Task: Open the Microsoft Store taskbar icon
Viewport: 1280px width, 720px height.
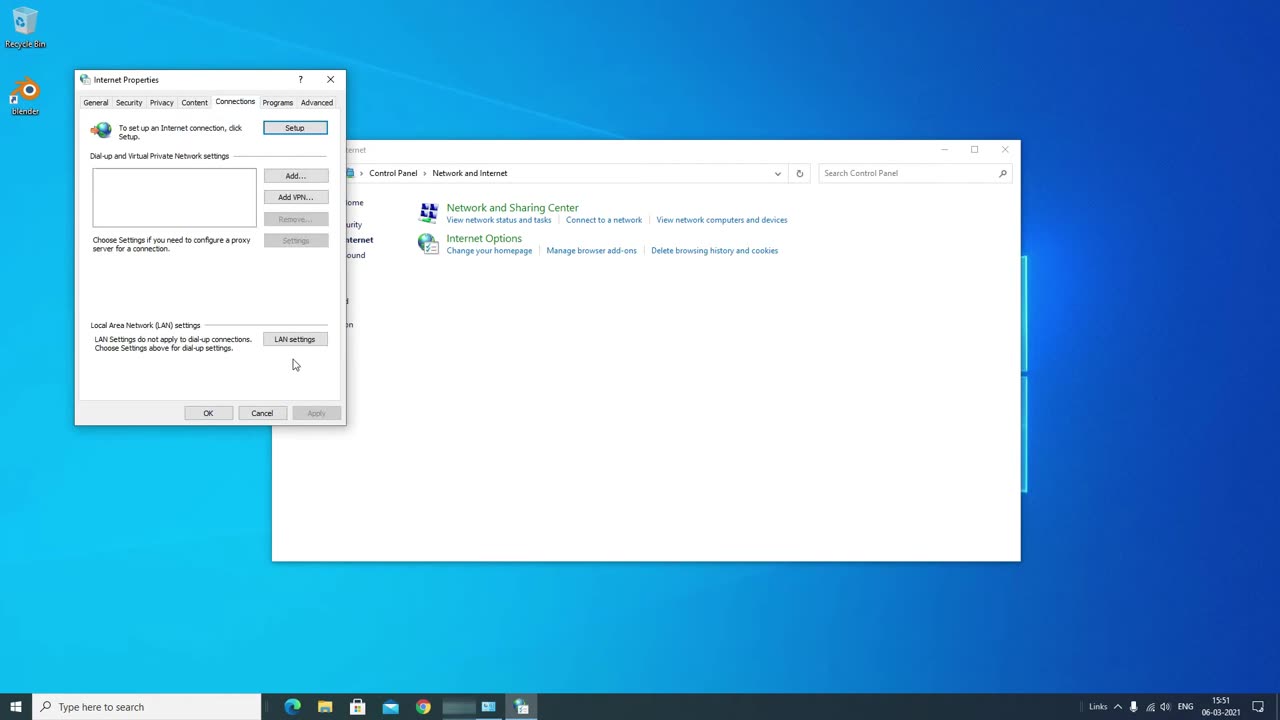Action: 358,707
